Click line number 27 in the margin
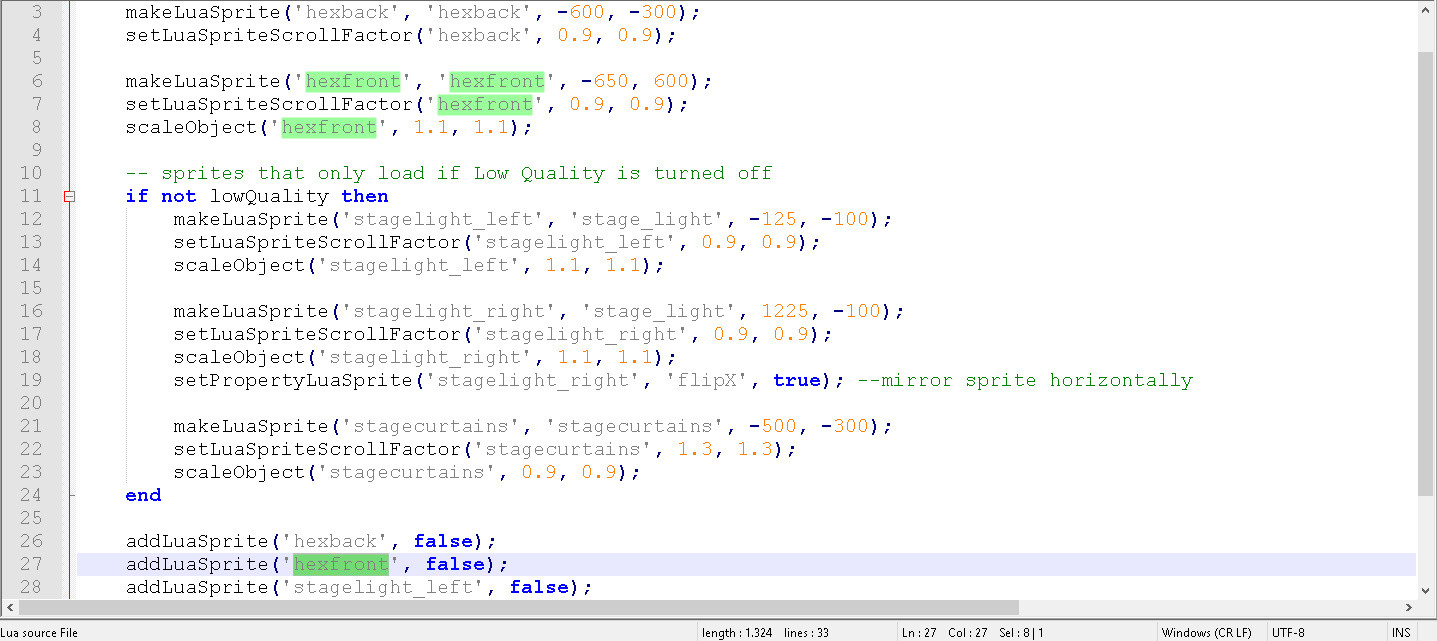Viewport: 1437px width, 641px height. tap(31, 564)
